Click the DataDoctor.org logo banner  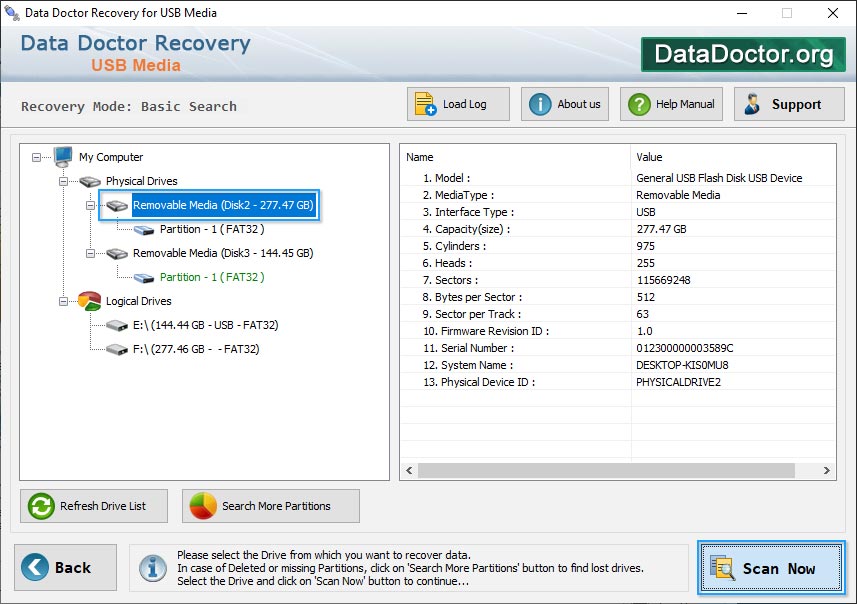pyautogui.click(x=743, y=54)
